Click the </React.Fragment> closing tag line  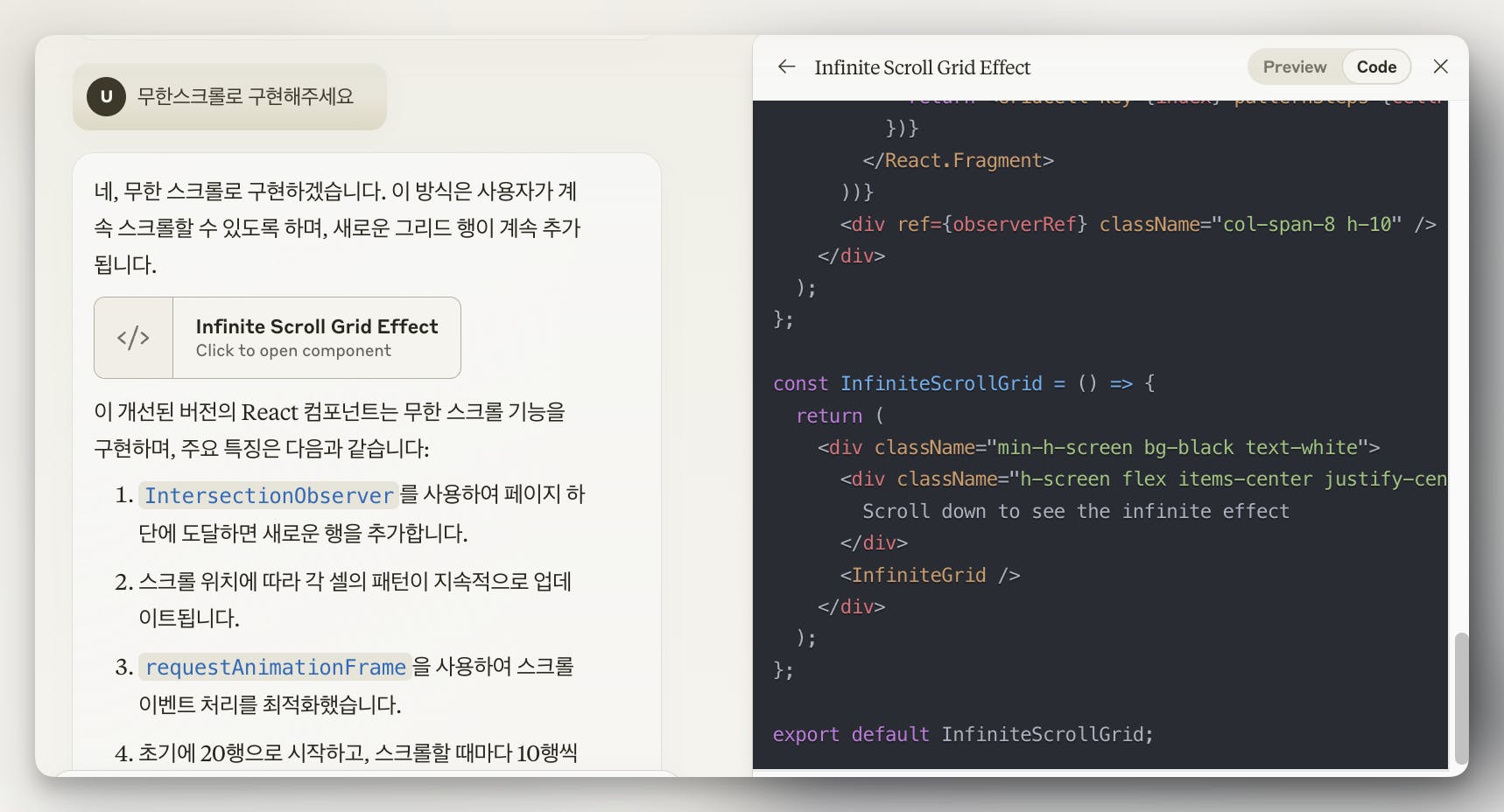[958, 160]
